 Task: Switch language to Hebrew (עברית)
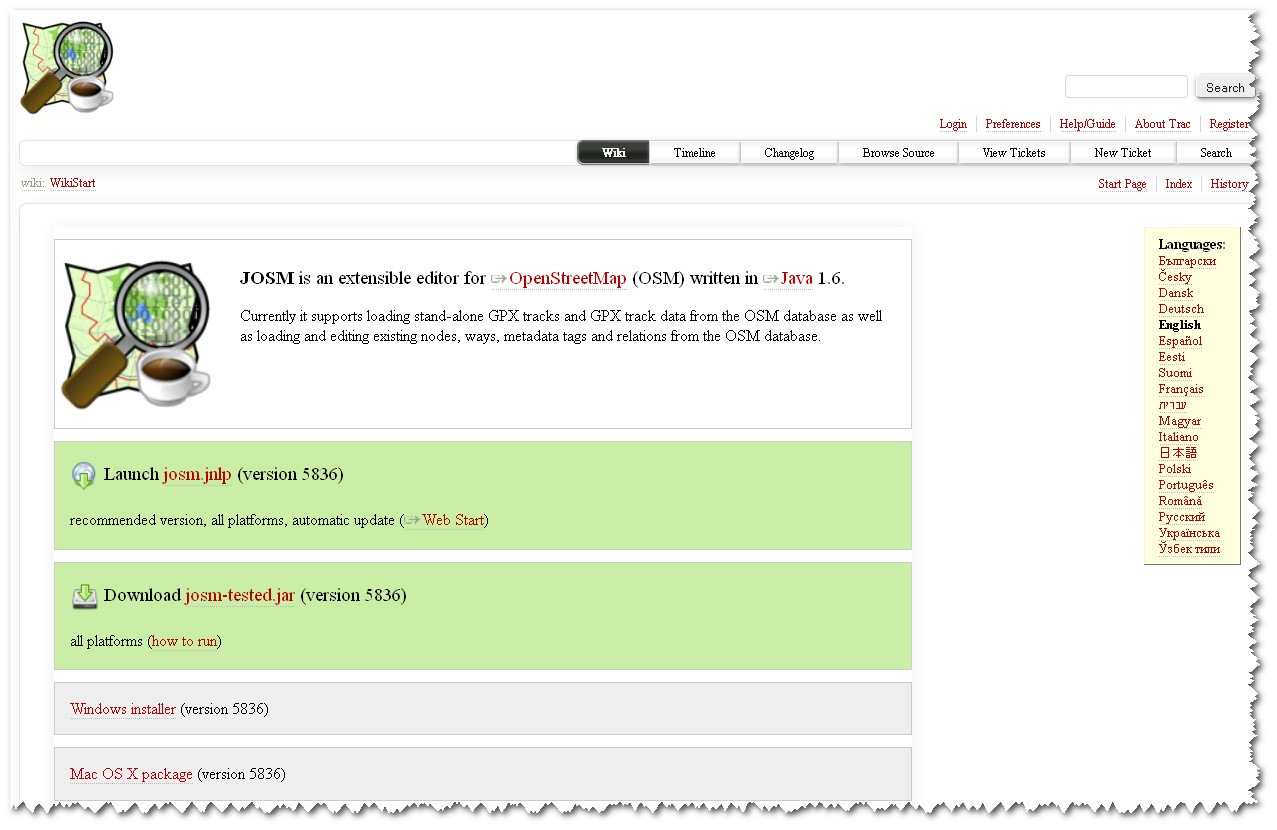point(1172,405)
